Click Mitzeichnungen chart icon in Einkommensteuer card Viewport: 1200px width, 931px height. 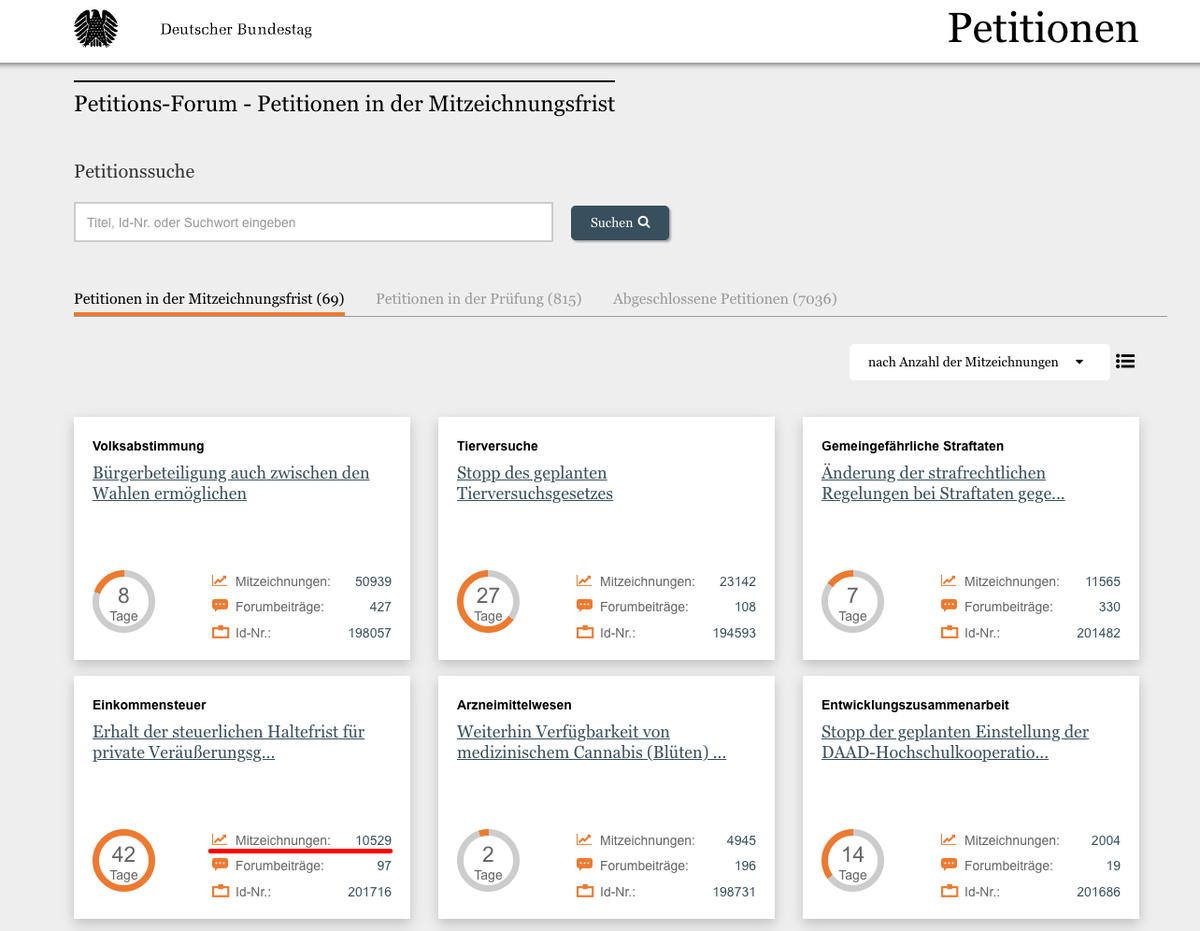(x=220, y=840)
